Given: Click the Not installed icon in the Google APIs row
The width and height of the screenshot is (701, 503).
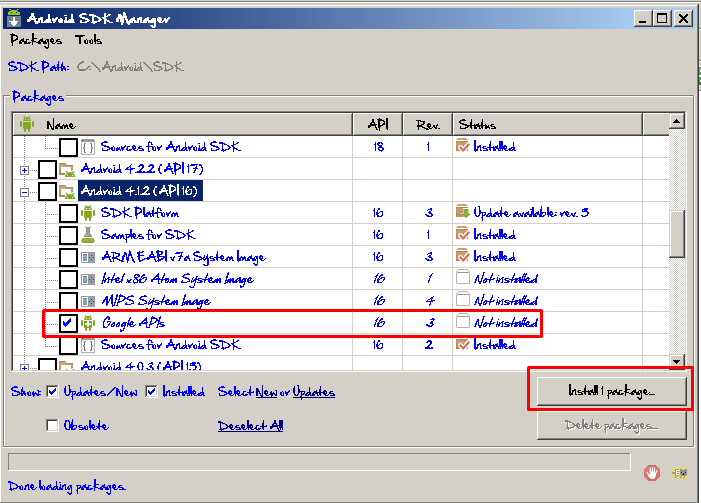Looking at the screenshot, I should (x=463, y=321).
